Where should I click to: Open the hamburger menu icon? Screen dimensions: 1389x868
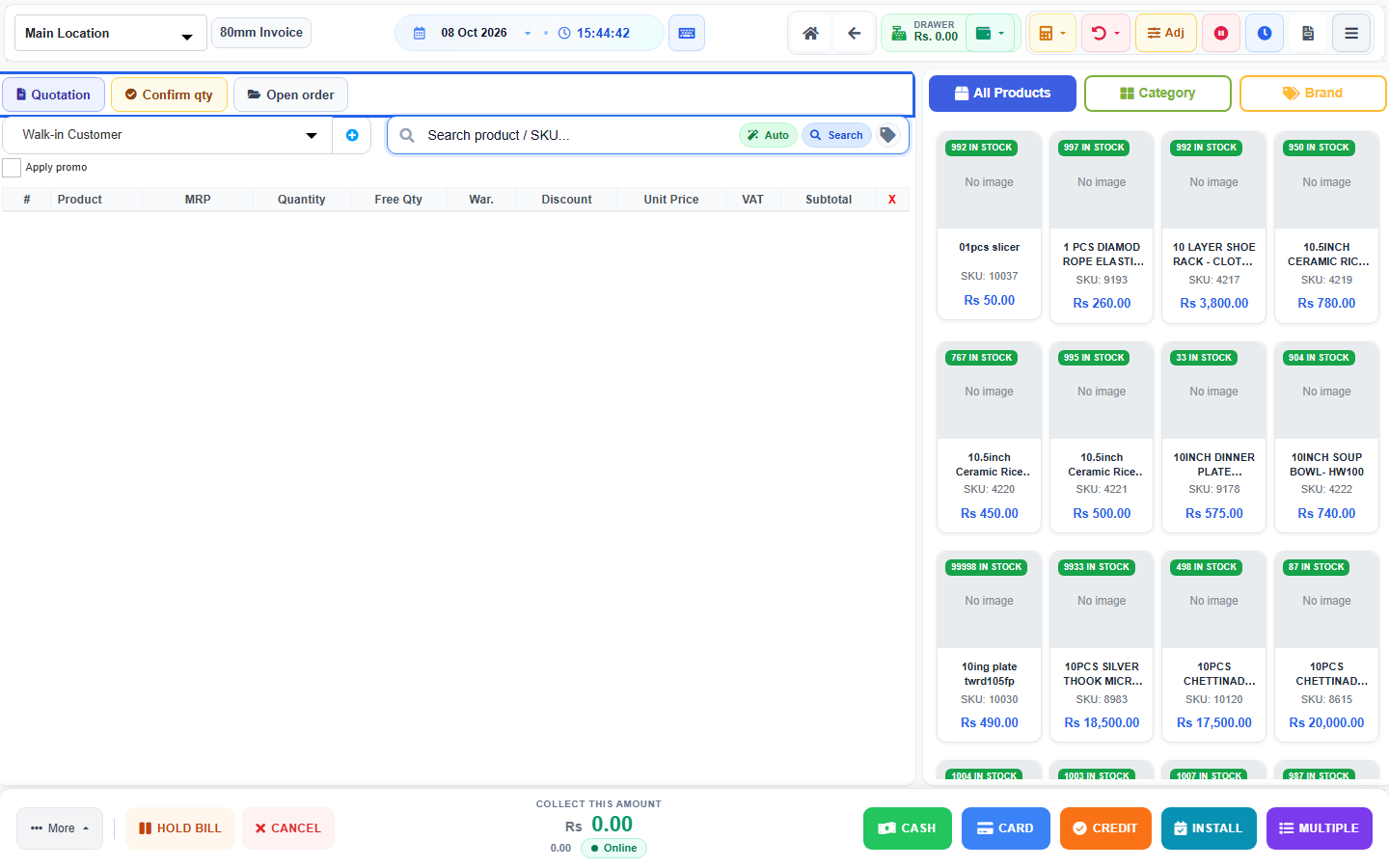(1351, 33)
